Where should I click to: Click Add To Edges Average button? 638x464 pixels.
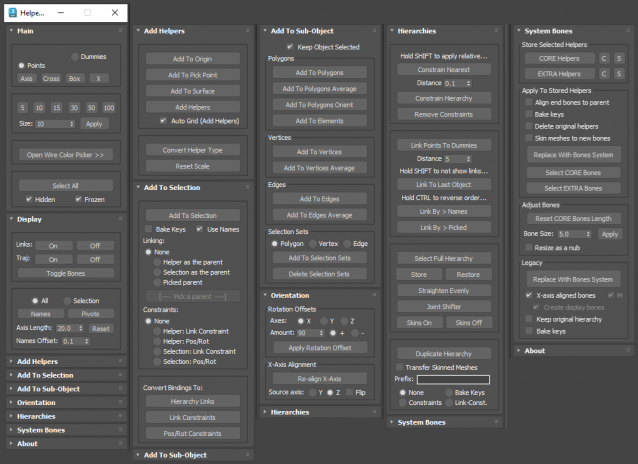[319, 215]
